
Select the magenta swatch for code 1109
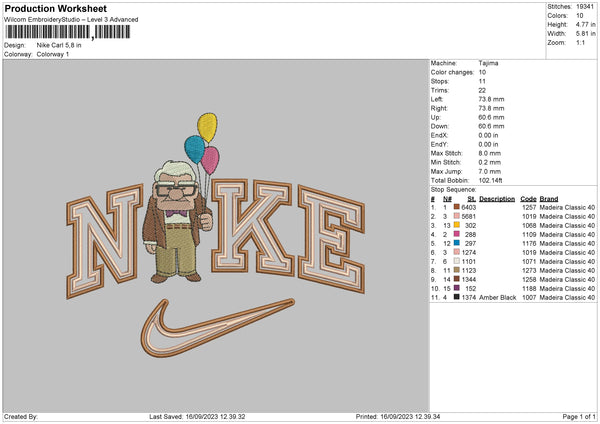(457, 234)
